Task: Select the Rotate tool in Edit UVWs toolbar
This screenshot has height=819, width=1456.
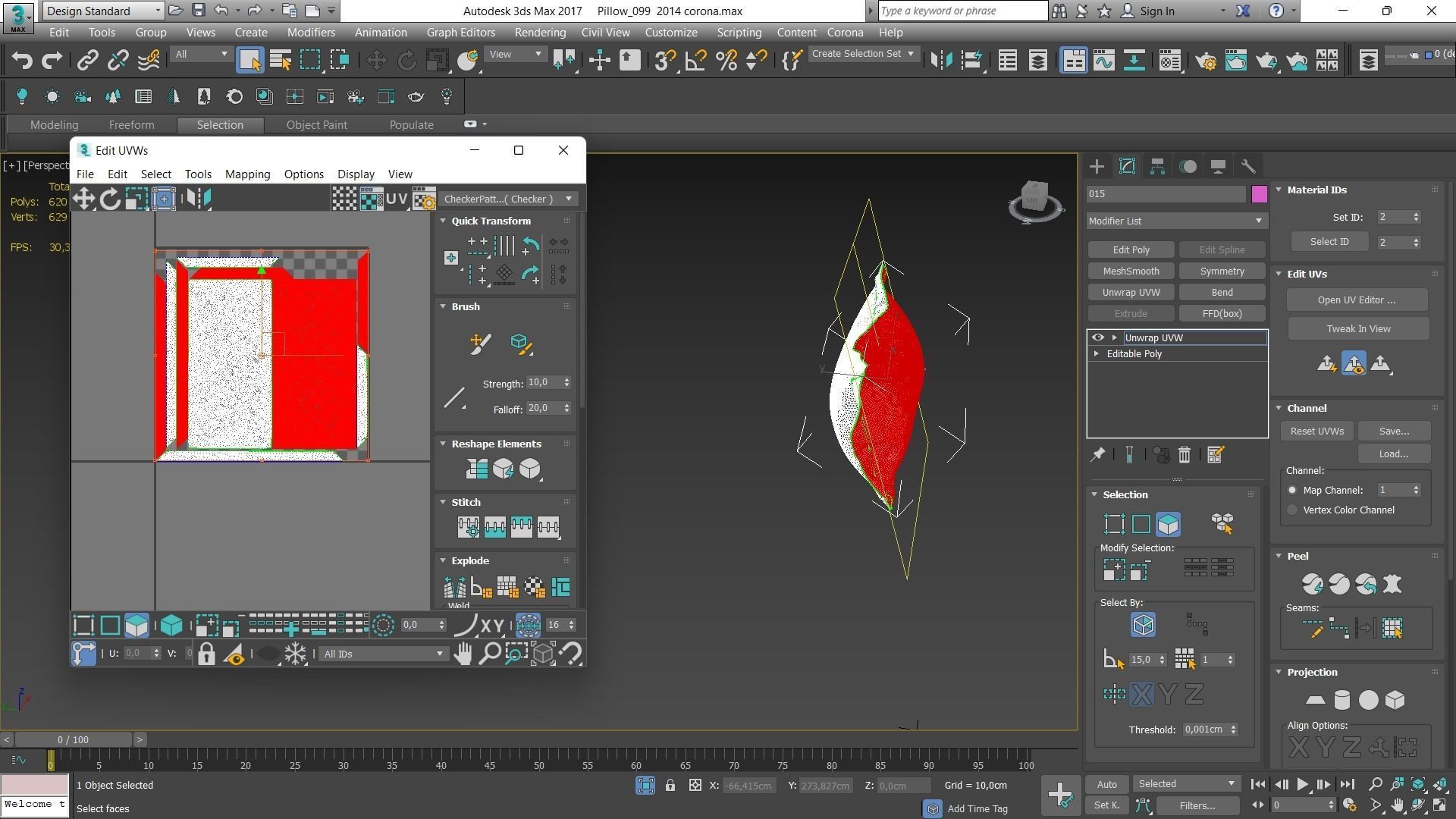Action: (x=110, y=199)
